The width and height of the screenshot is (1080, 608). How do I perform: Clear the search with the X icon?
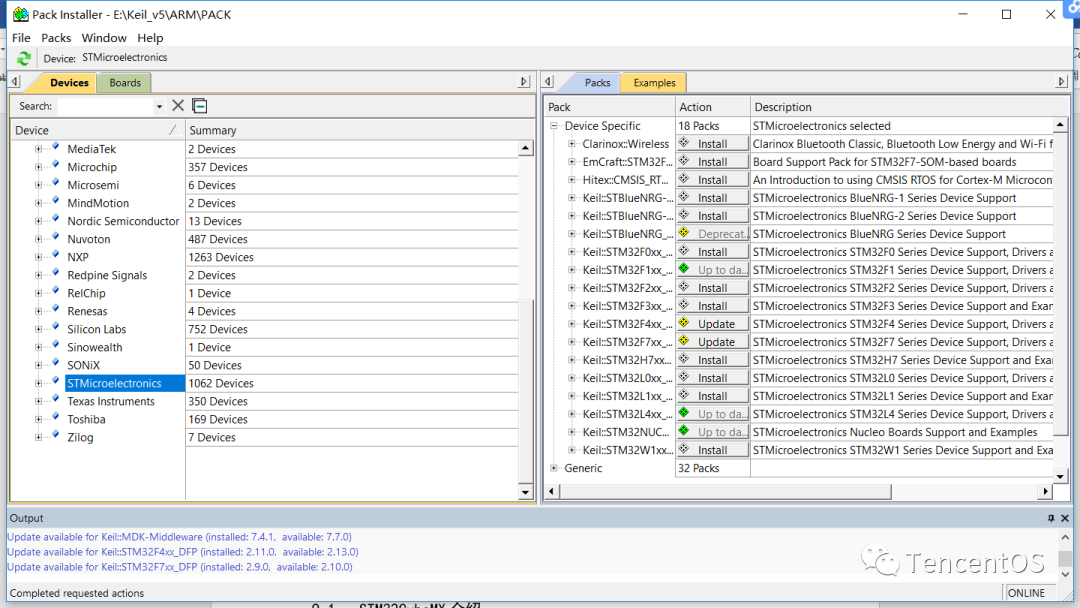pos(178,106)
